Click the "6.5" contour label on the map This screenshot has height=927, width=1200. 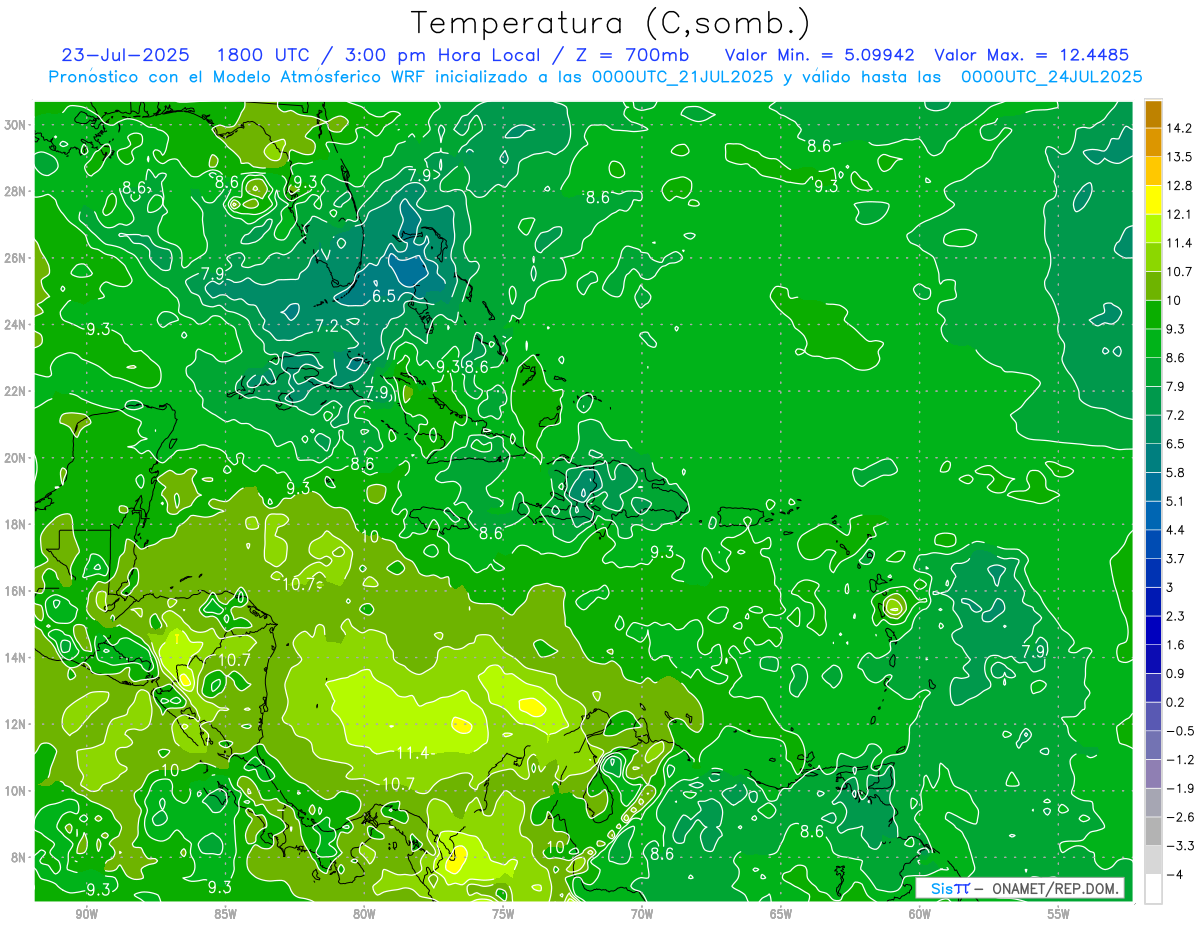click(384, 296)
